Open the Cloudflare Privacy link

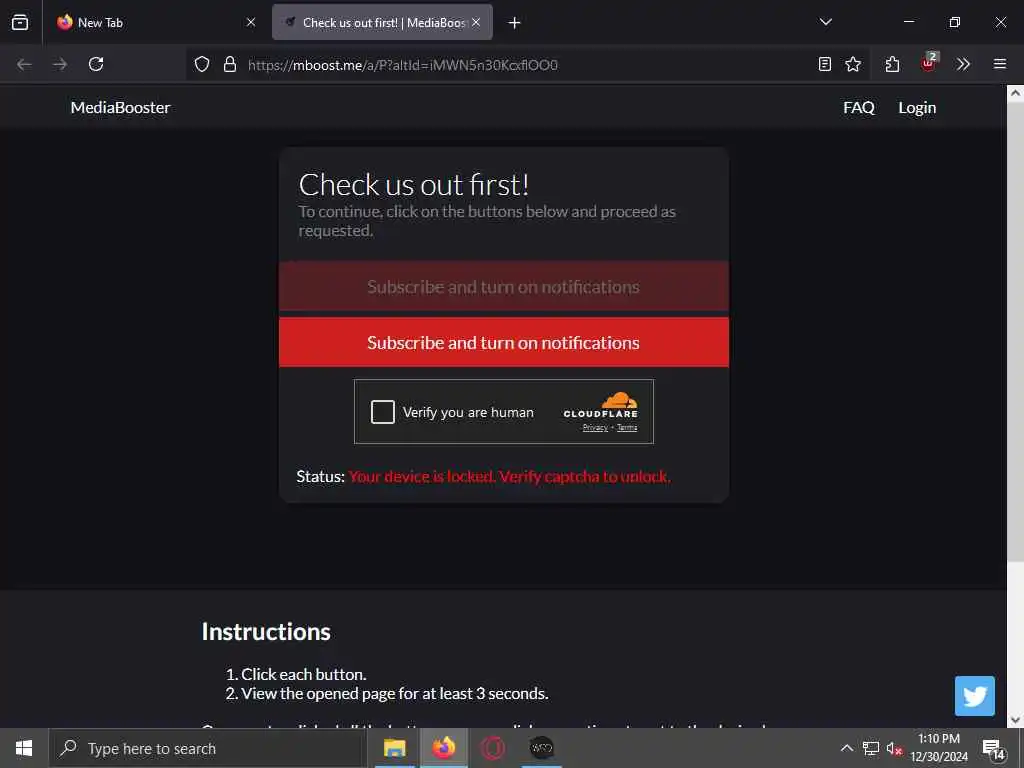click(595, 428)
